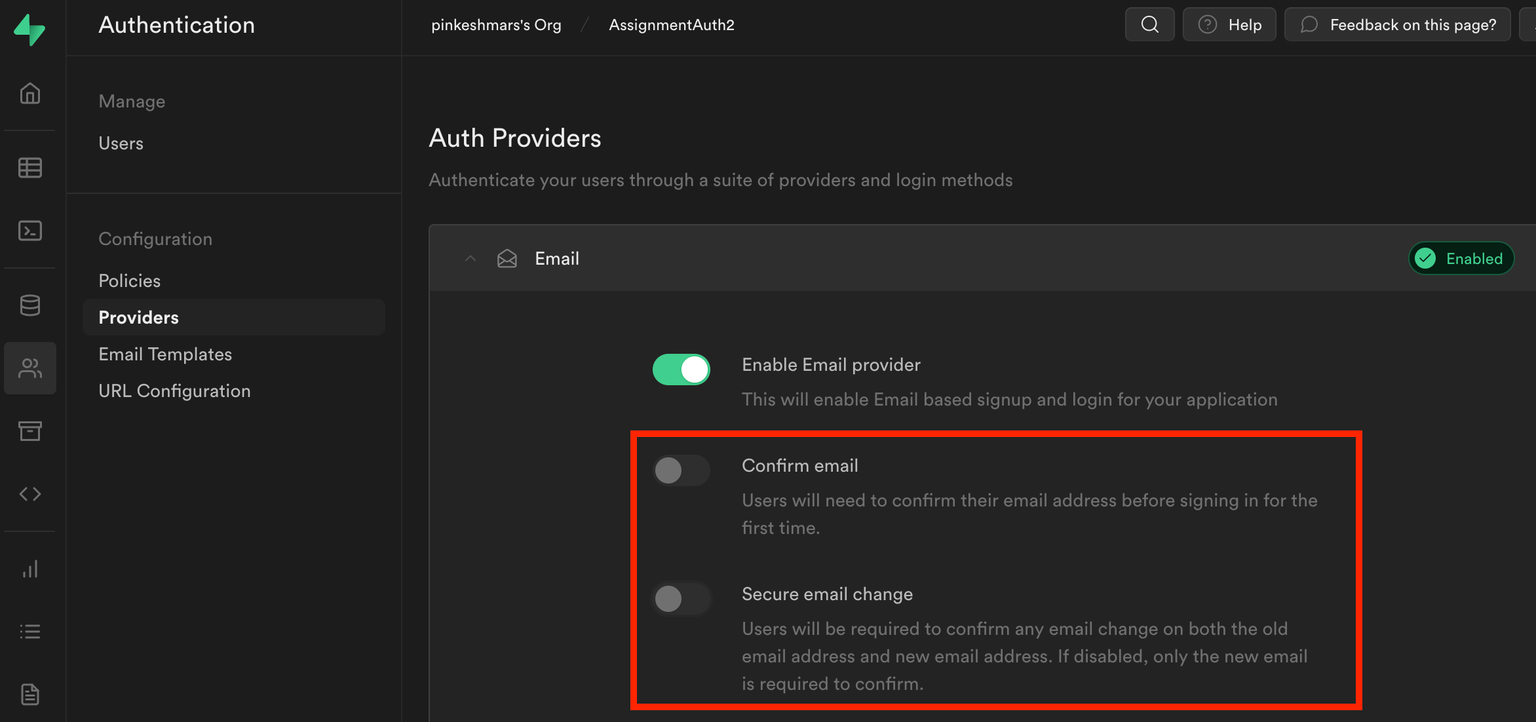Viewport: 1536px width, 722px height.
Task: Open the Logs list icon
Action: click(x=30, y=632)
